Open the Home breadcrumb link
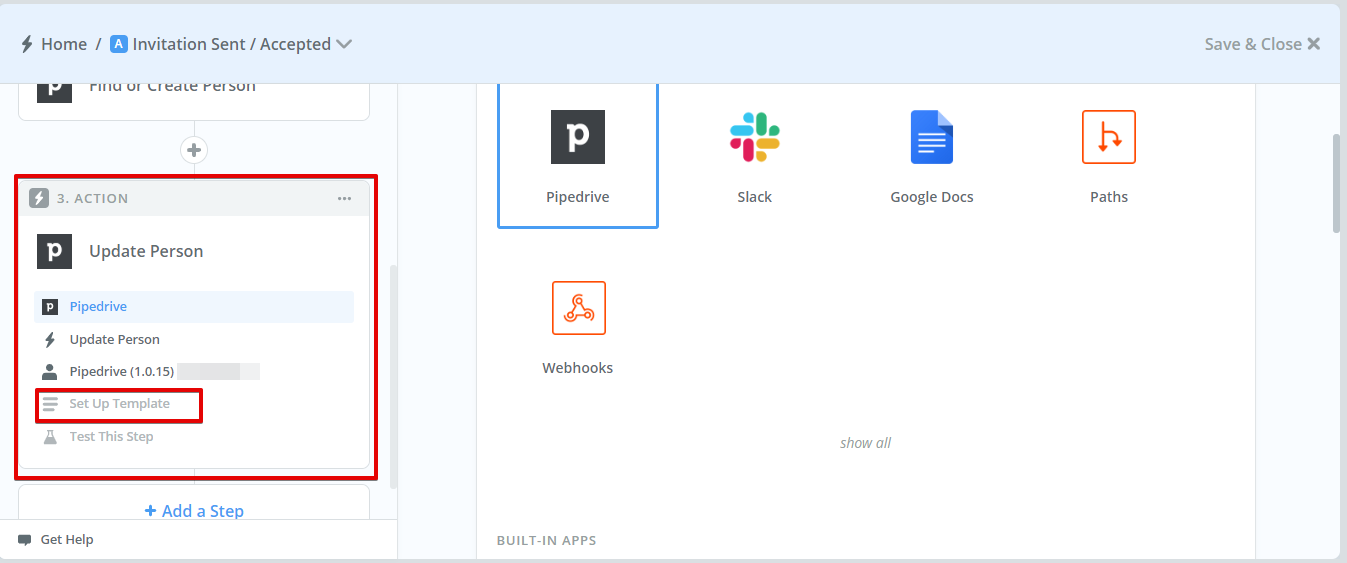 coord(64,44)
